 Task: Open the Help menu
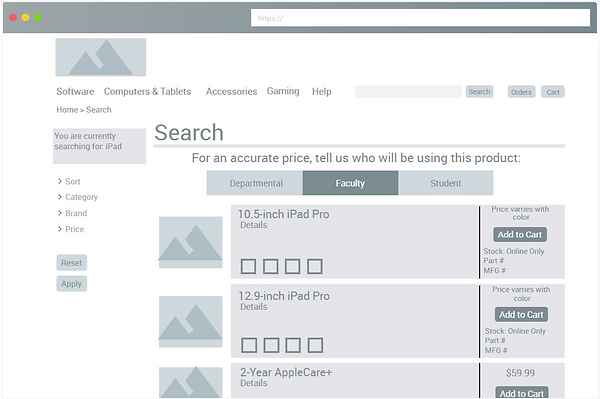(x=321, y=91)
